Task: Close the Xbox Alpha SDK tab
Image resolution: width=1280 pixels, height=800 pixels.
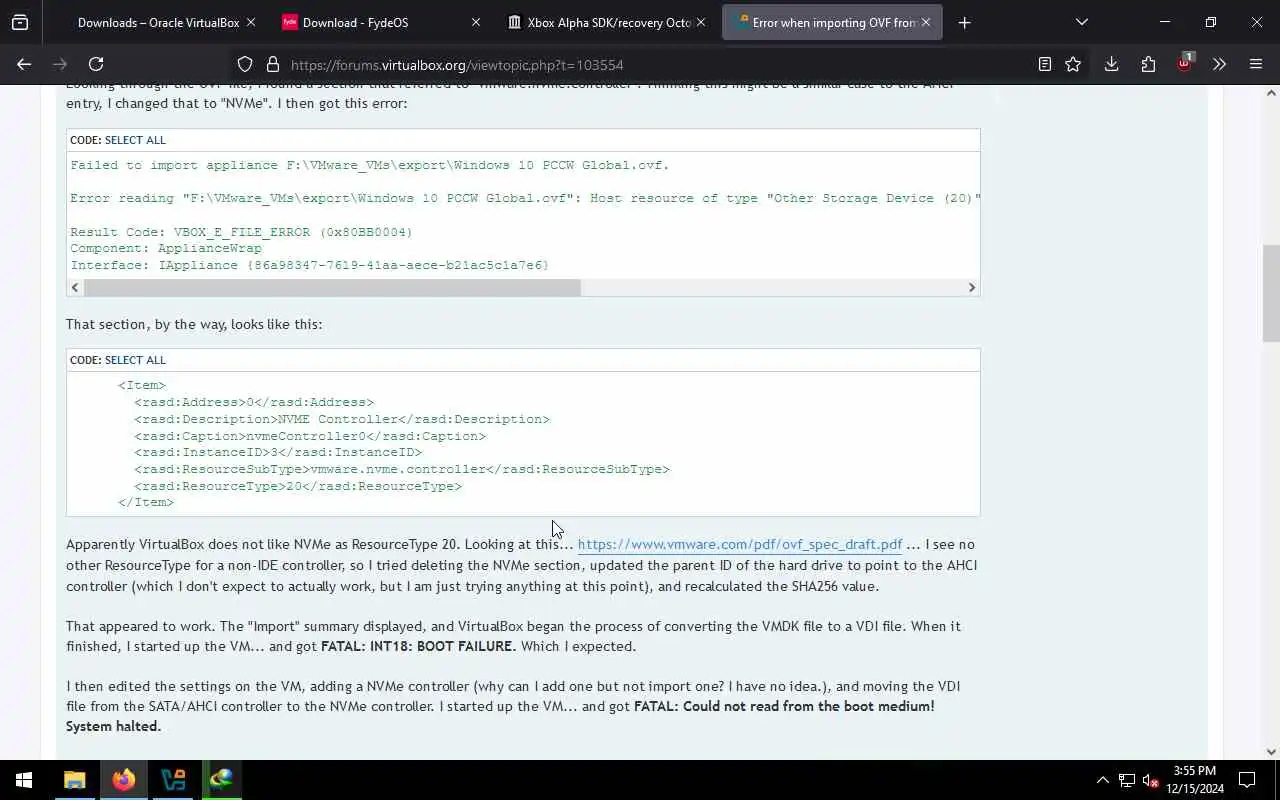Action: (700, 22)
